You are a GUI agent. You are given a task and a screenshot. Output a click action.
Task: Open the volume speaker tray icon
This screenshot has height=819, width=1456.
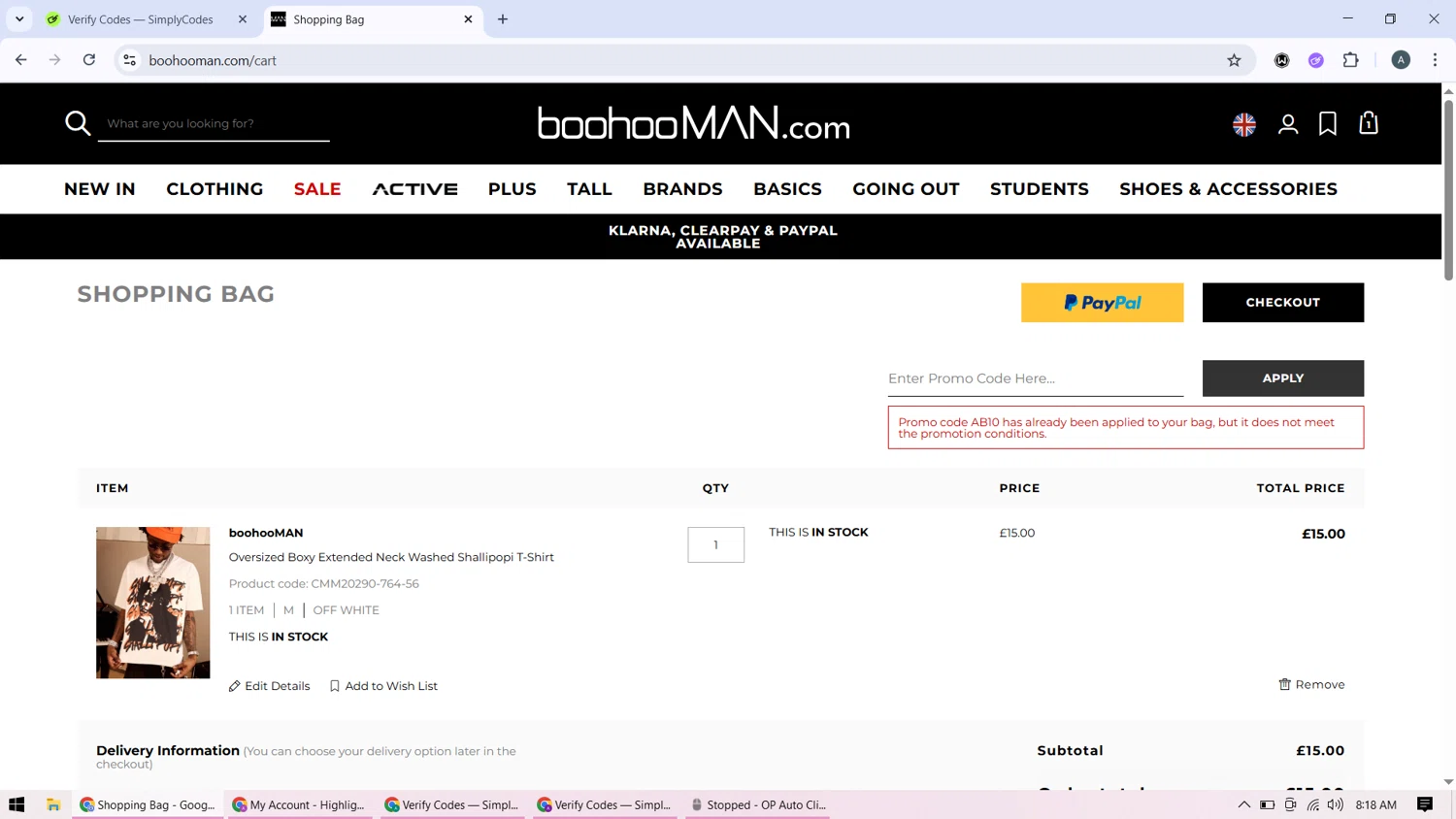click(x=1336, y=804)
